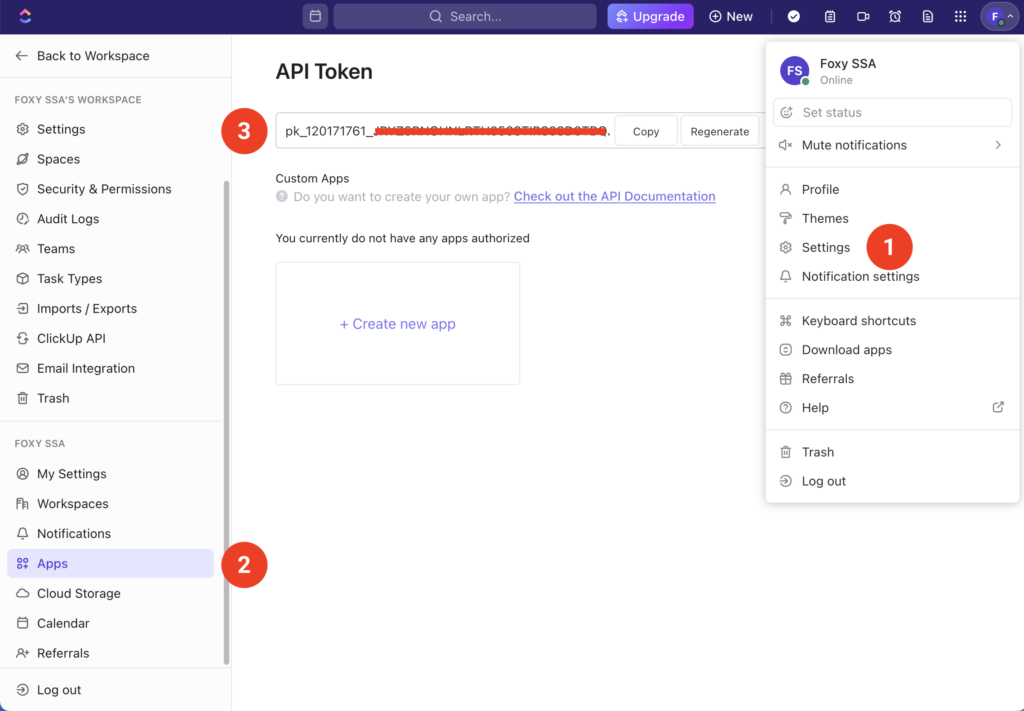Viewport: 1024px width, 711px height.
Task: Click the docs page icon in top bar
Action: point(928,16)
